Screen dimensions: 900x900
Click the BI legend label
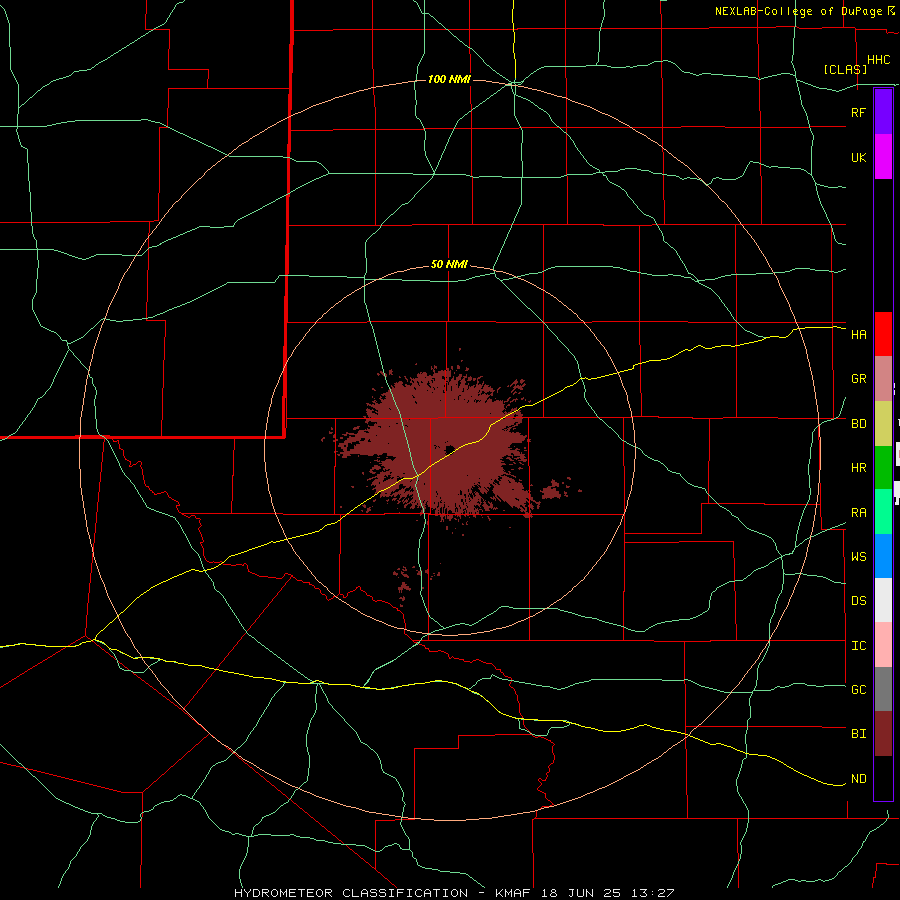(x=858, y=734)
